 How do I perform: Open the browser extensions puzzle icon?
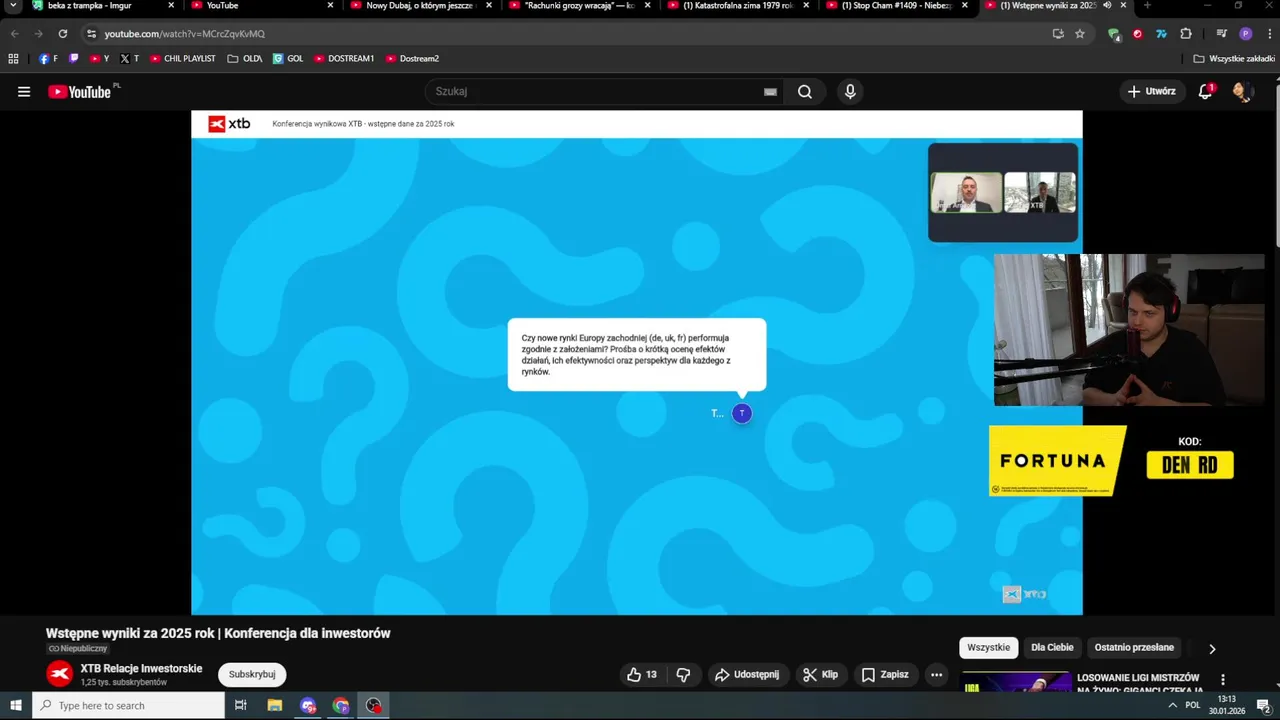click(x=1186, y=33)
